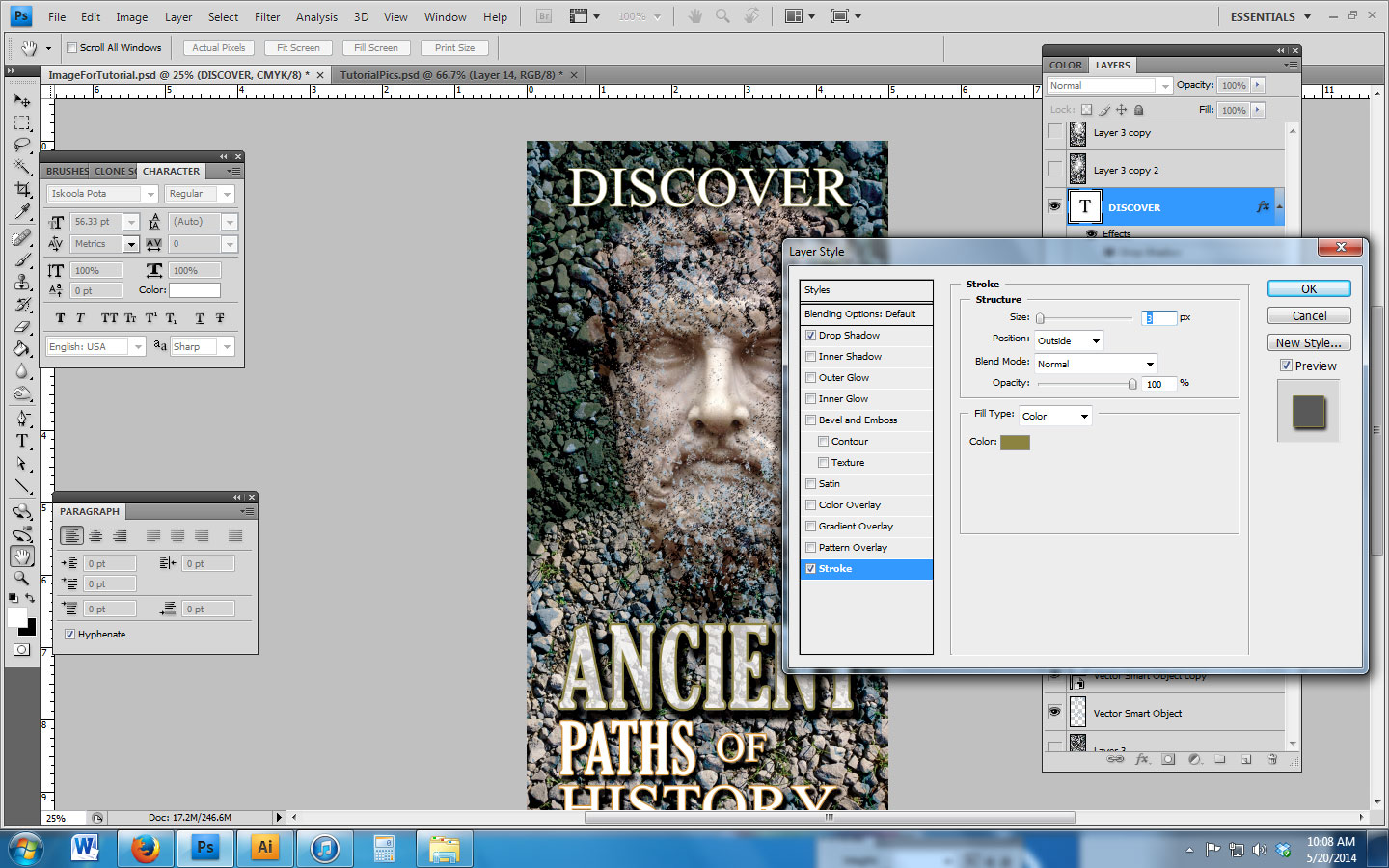The height and width of the screenshot is (868, 1389).
Task: Select the Rectangular Marquee tool
Action: point(22,123)
